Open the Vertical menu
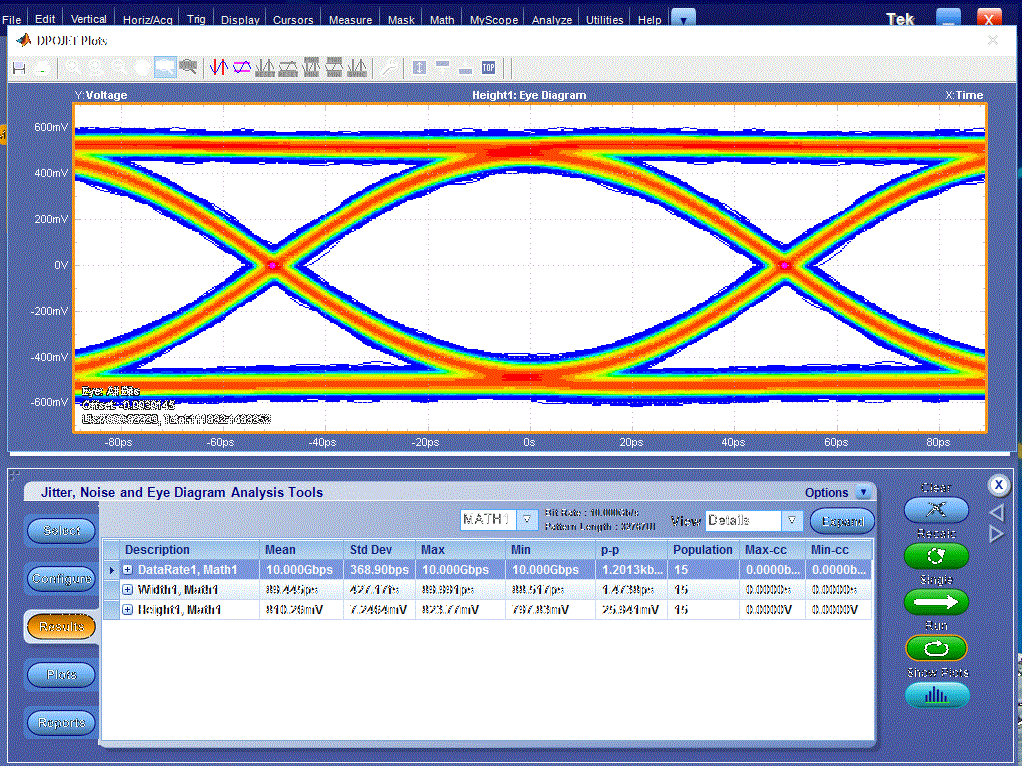 tap(89, 20)
